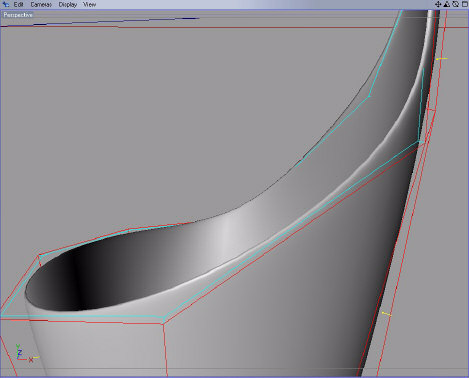Open the Display menu
This screenshot has height=378, width=469.
pos(68,5)
